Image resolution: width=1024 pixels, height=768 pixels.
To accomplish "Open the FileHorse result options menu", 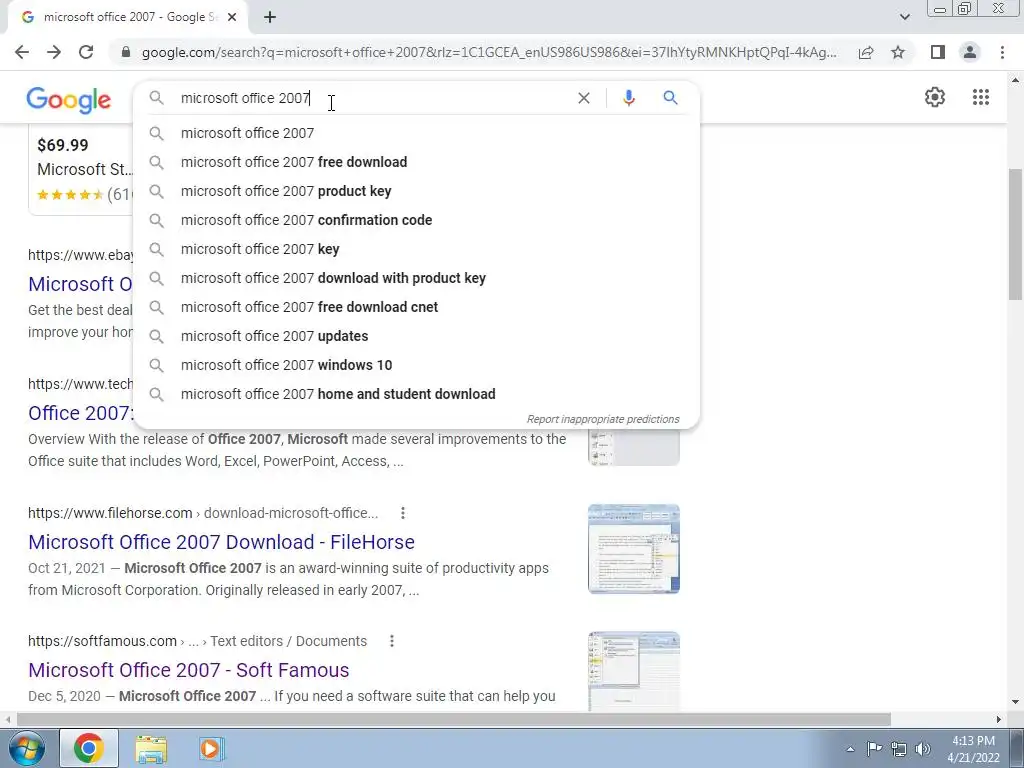I will point(403,513).
